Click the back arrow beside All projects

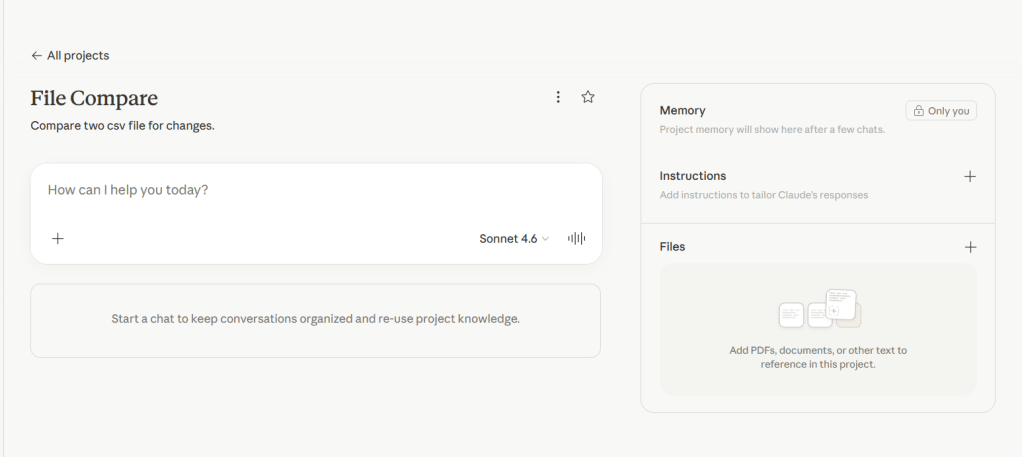coord(37,56)
